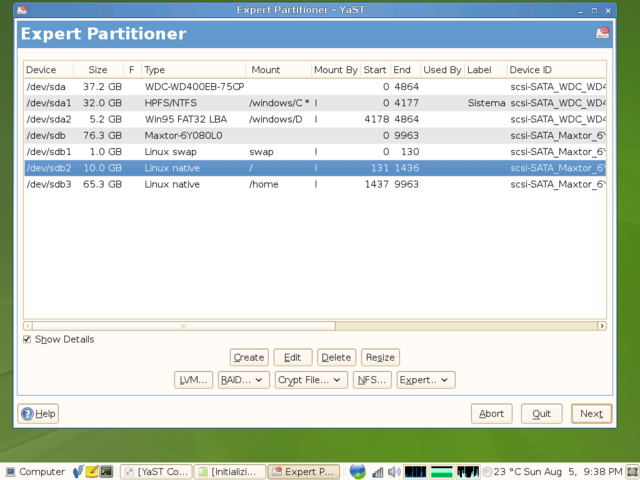The height and width of the screenshot is (480, 640).
Task: Open the Computer menu in the taskbar
Action: tap(35, 472)
